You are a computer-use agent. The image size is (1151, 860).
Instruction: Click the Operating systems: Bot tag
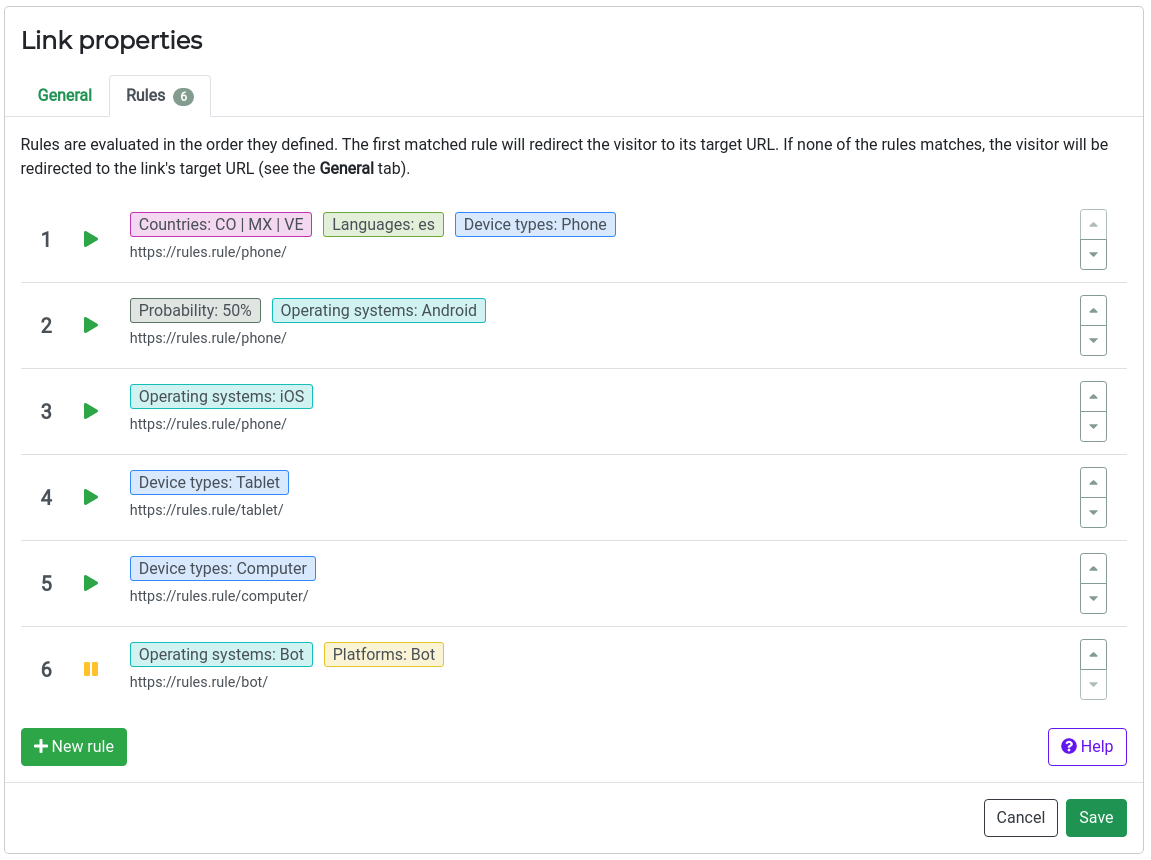pos(221,655)
